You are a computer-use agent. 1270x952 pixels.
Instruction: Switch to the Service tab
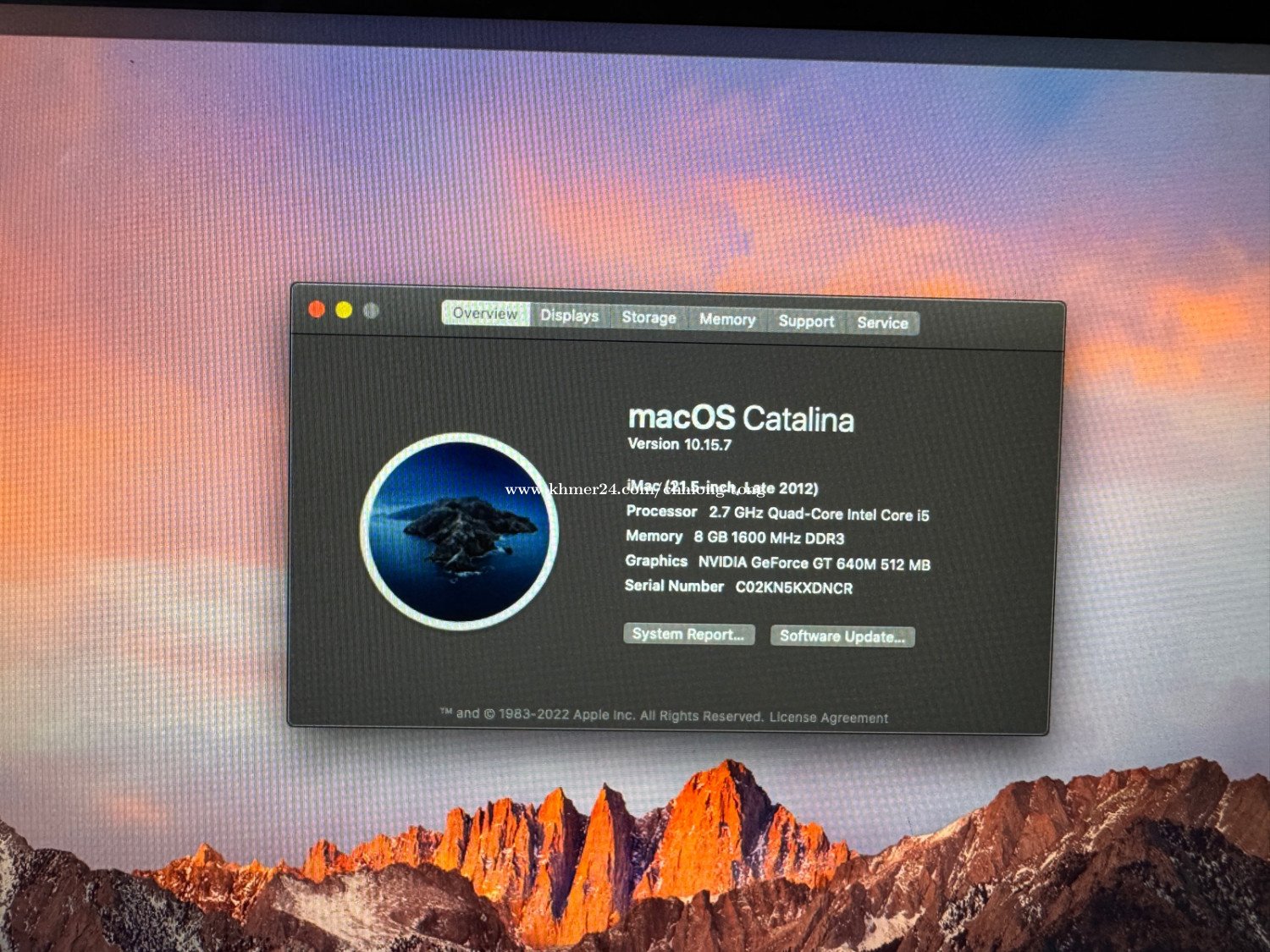click(x=882, y=322)
